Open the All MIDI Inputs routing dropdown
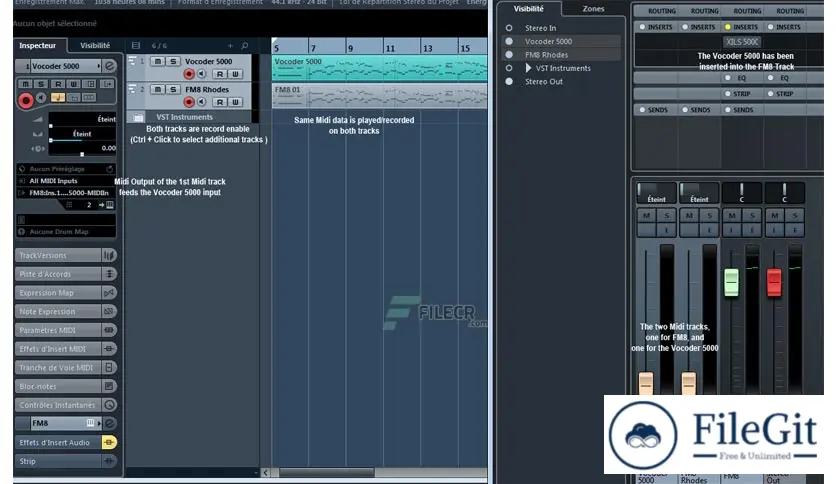The image size is (836, 484). point(67,181)
